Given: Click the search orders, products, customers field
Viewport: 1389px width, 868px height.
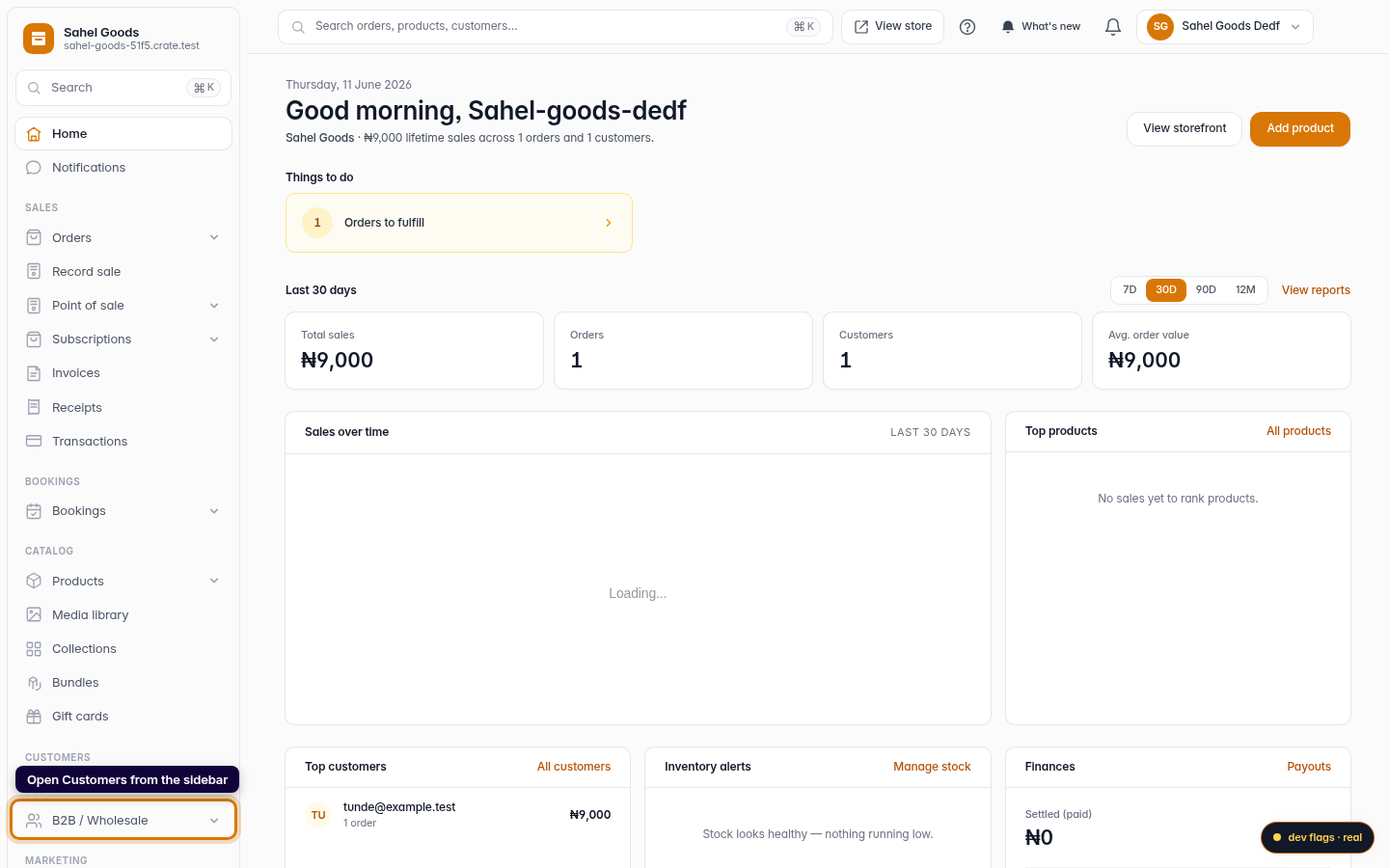Looking at the screenshot, I should coord(556,27).
